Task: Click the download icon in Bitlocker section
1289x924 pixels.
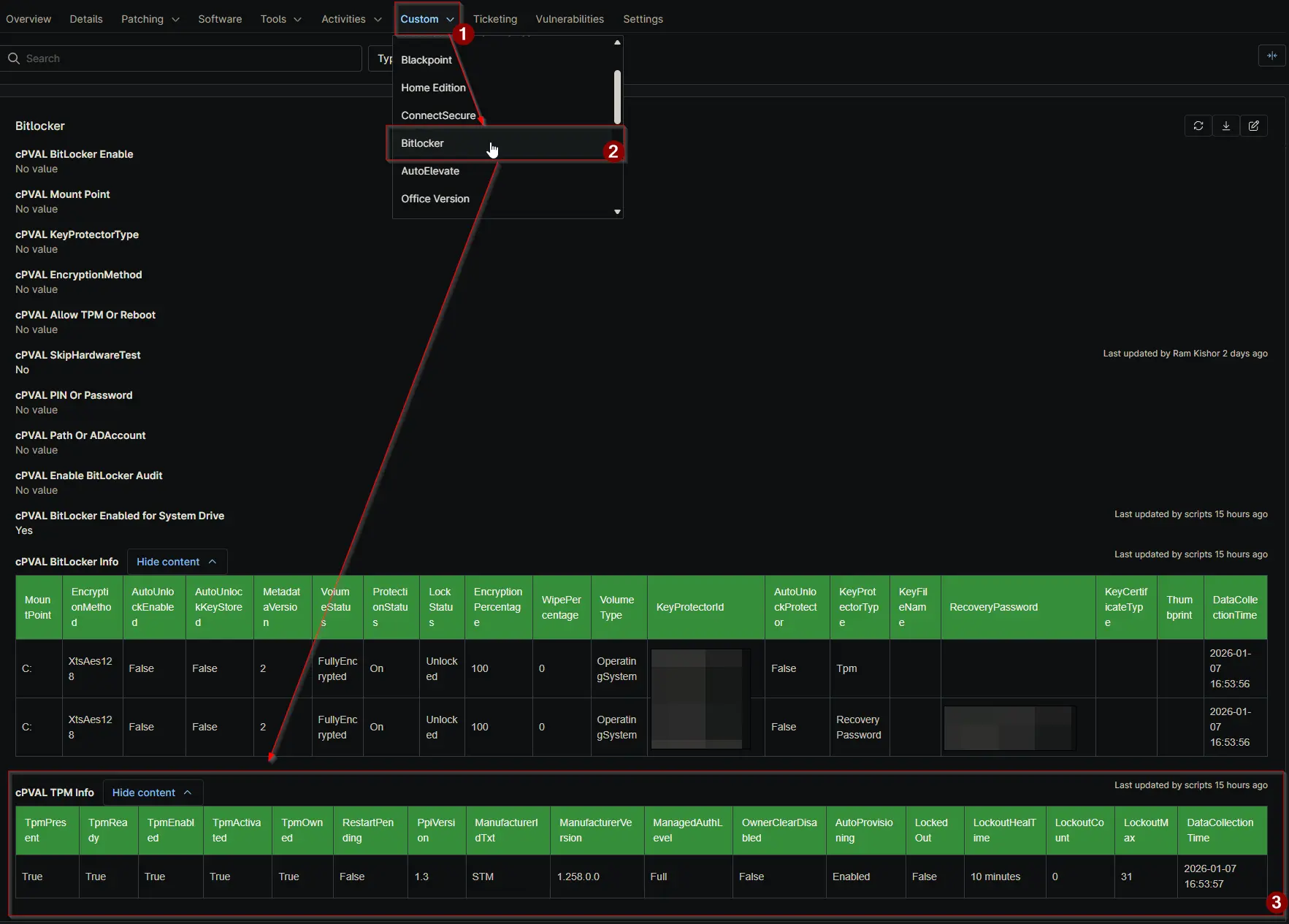Action: point(1225,126)
